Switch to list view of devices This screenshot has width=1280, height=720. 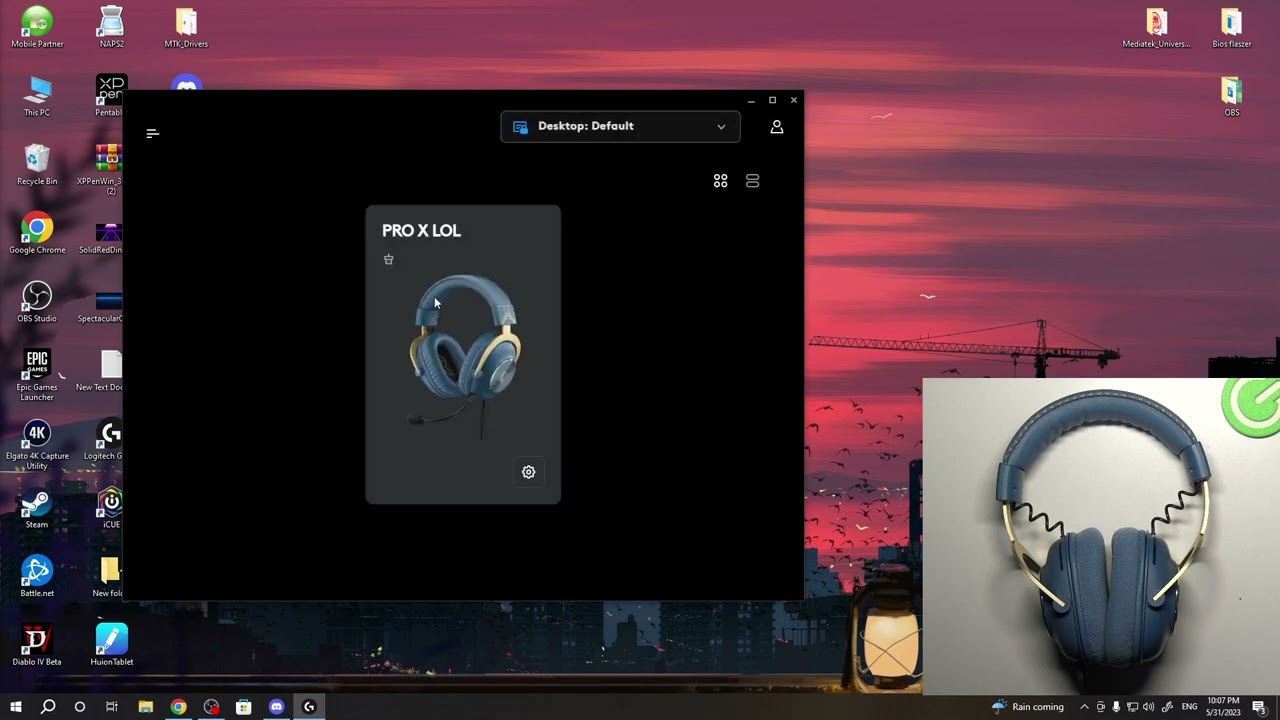pos(753,181)
